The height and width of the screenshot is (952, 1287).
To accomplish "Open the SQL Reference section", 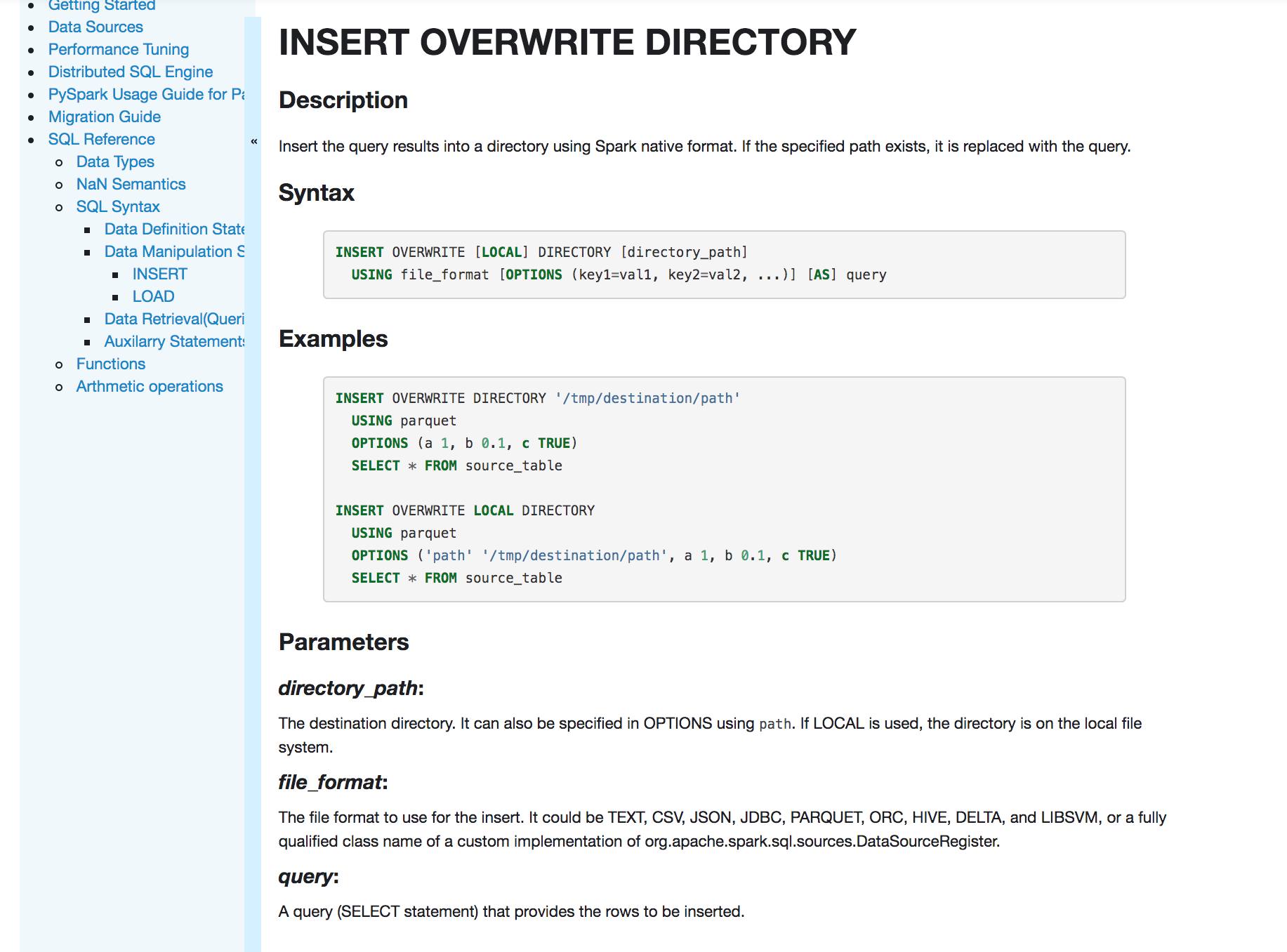I will tap(102, 139).
